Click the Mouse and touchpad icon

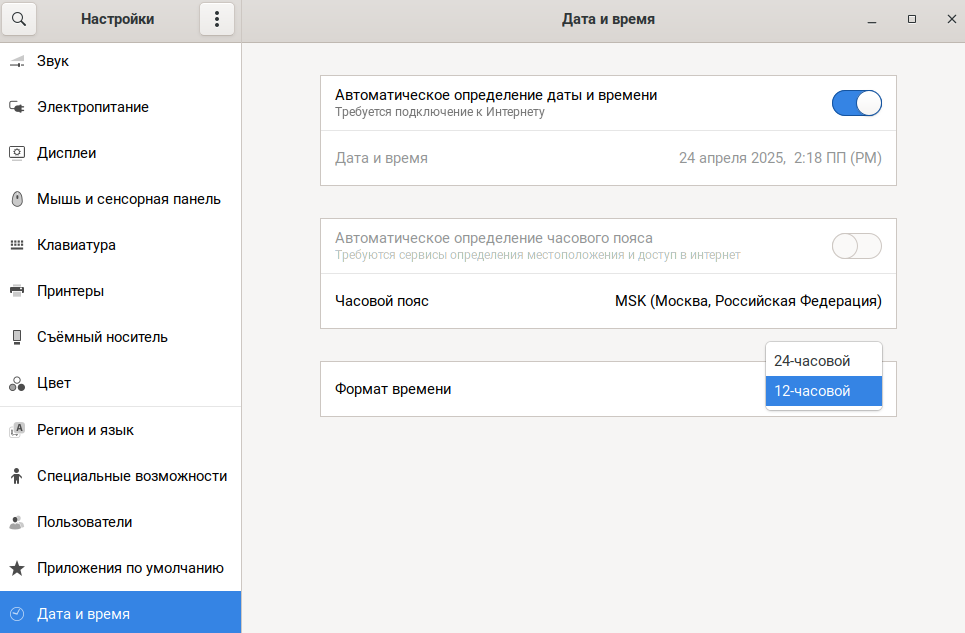[x=16, y=199]
